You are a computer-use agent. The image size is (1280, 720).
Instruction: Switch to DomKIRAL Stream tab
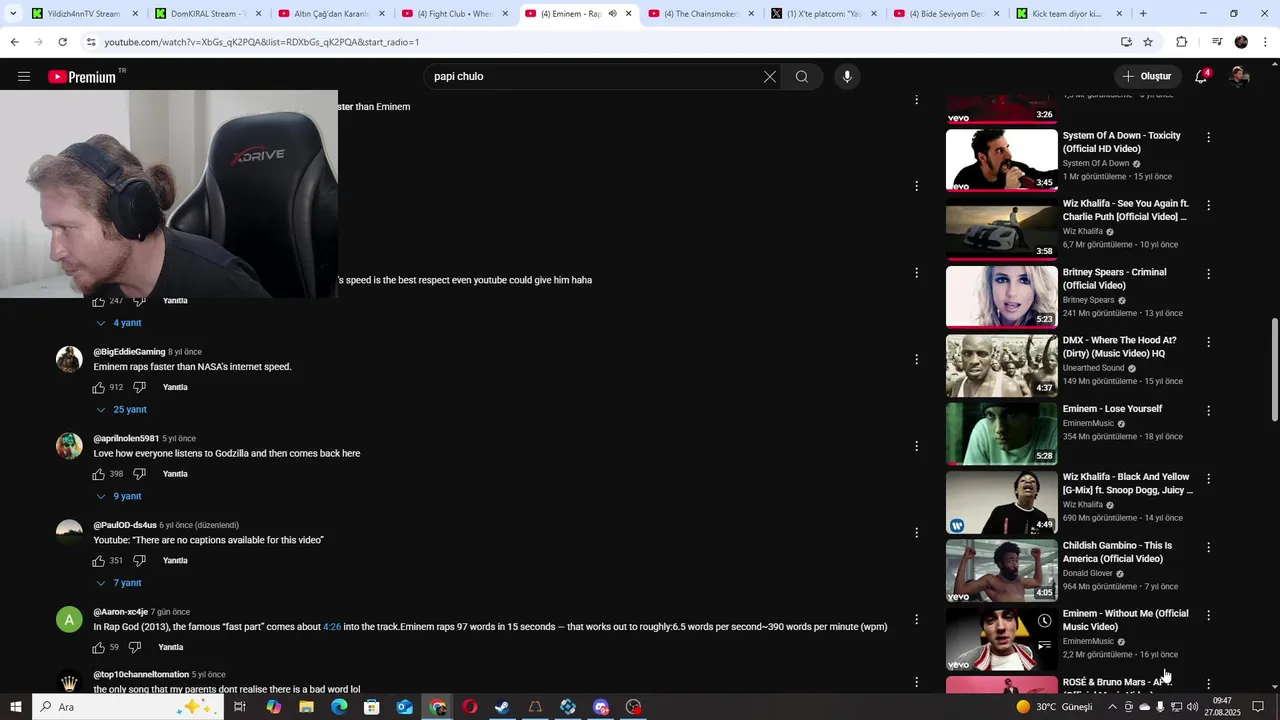[x=208, y=14]
